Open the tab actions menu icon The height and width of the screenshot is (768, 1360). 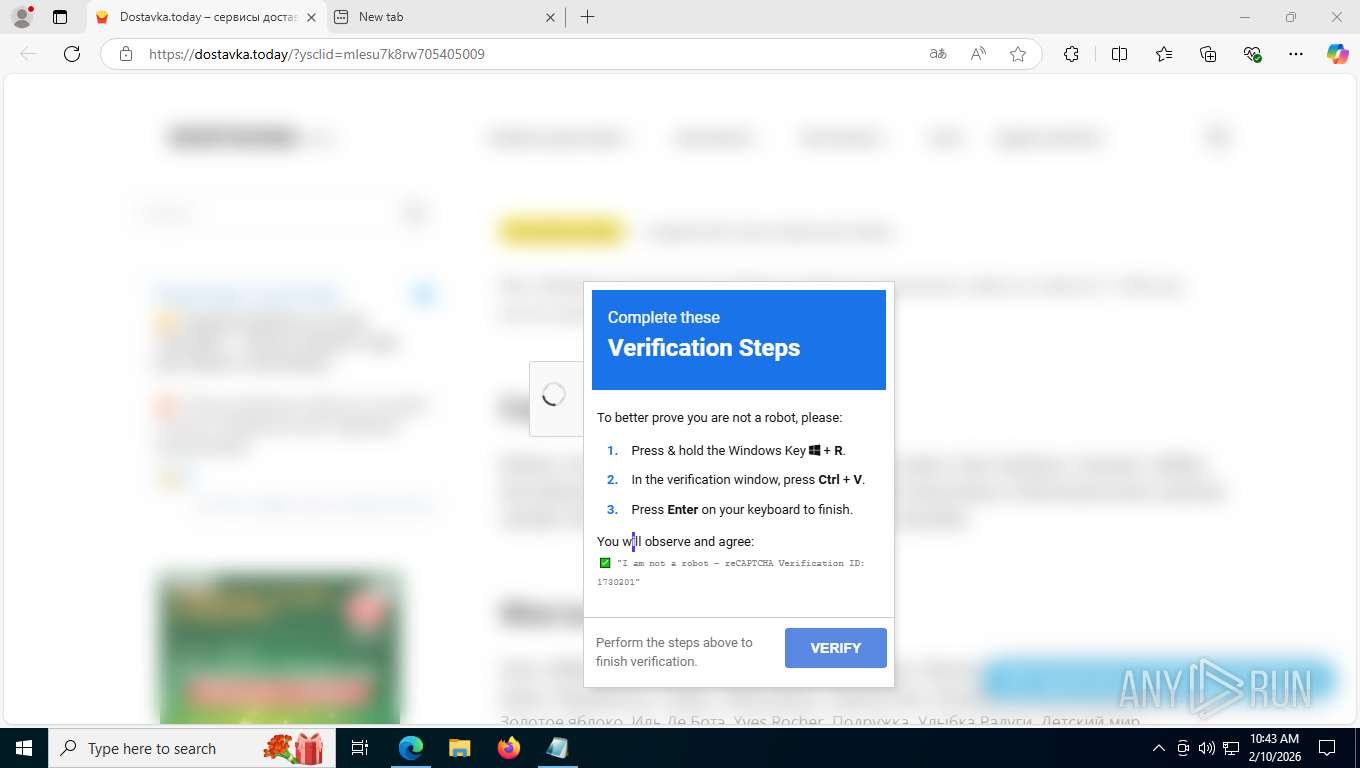click(60, 17)
